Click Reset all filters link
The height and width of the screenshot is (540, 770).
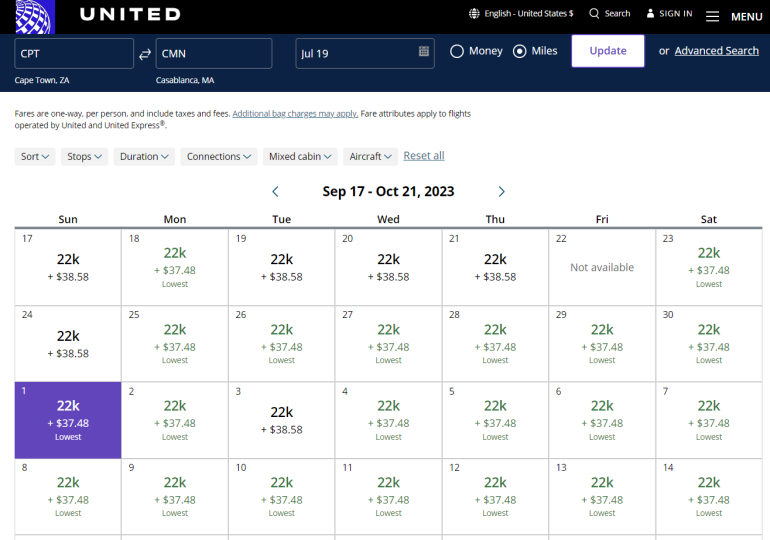(x=424, y=156)
